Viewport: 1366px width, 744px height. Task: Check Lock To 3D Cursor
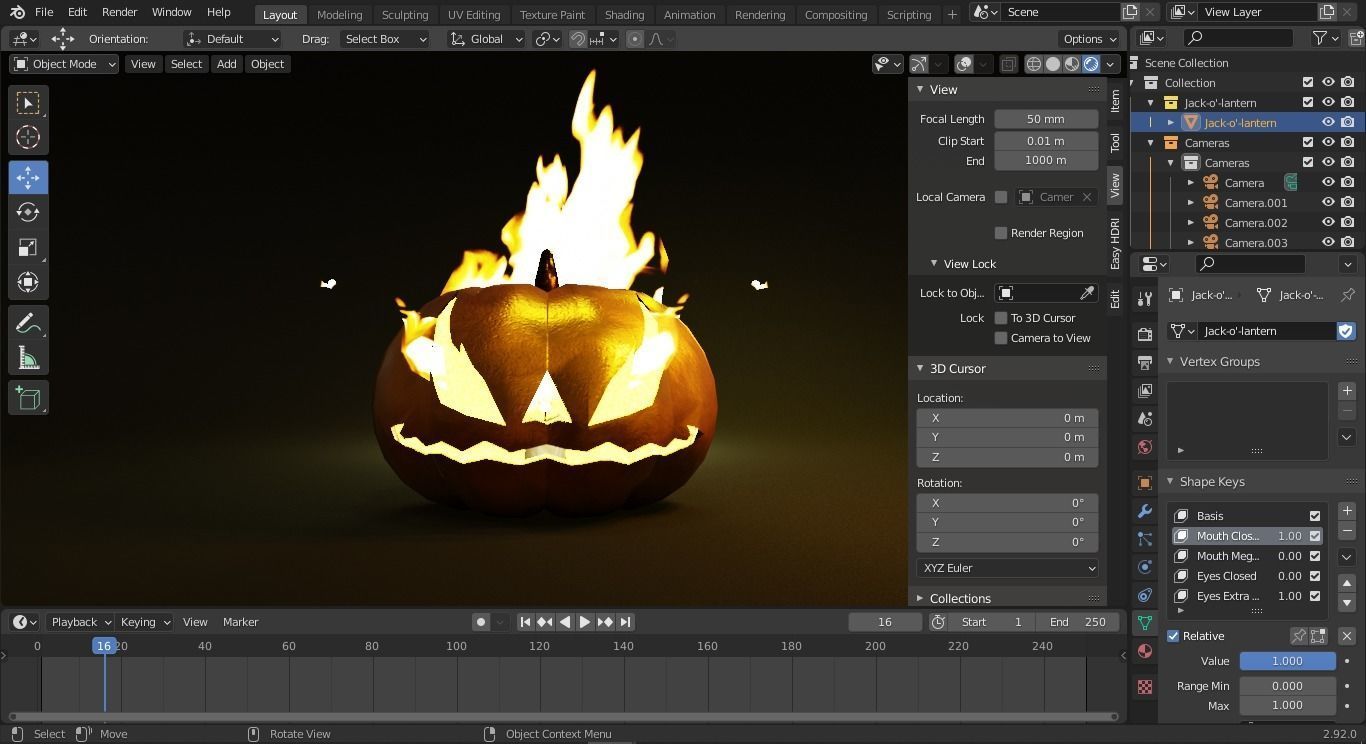pos(1001,318)
